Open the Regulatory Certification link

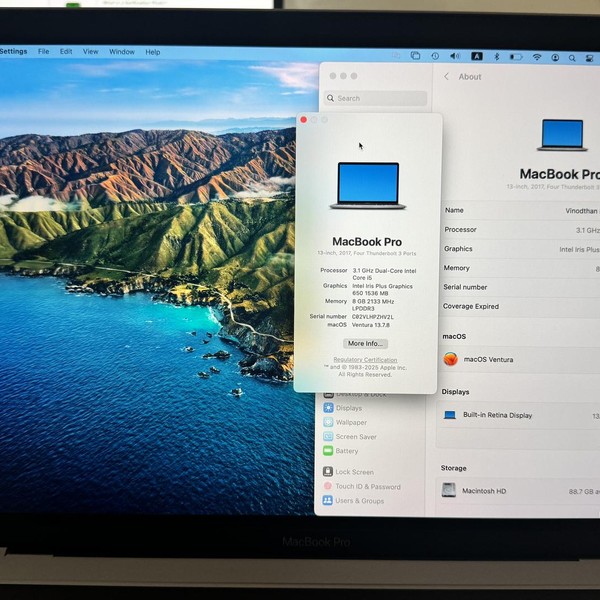coord(365,360)
